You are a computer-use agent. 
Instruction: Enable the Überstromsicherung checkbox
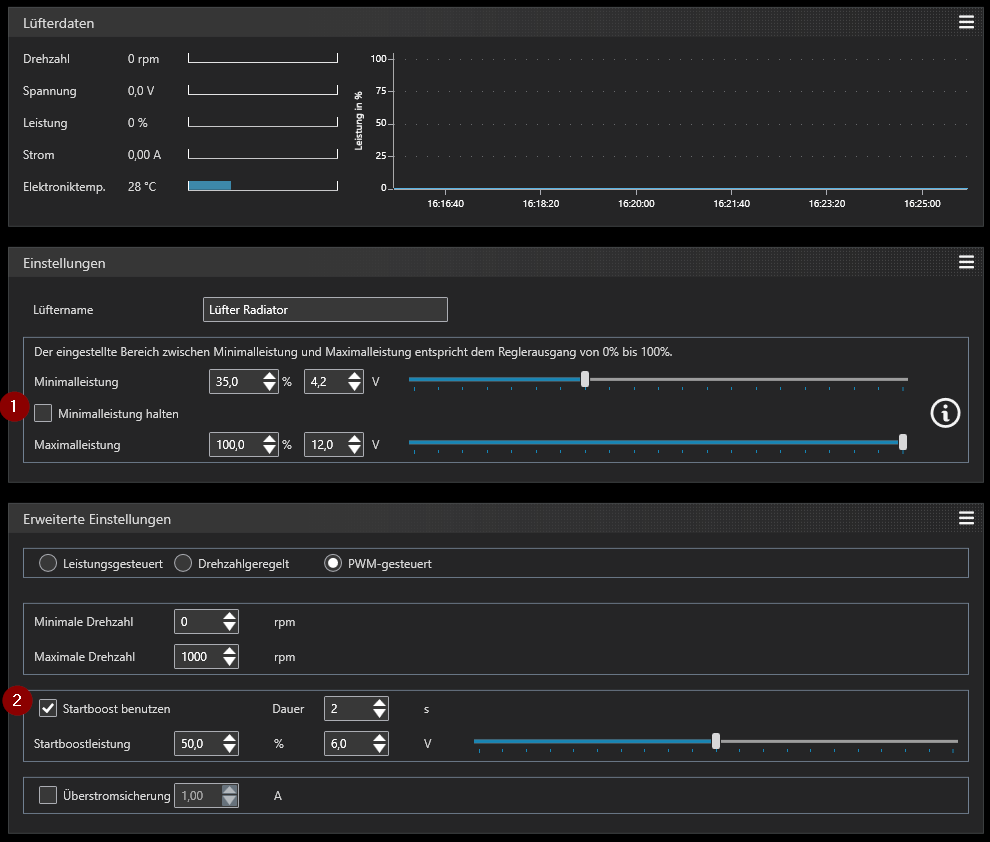pos(48,795)
